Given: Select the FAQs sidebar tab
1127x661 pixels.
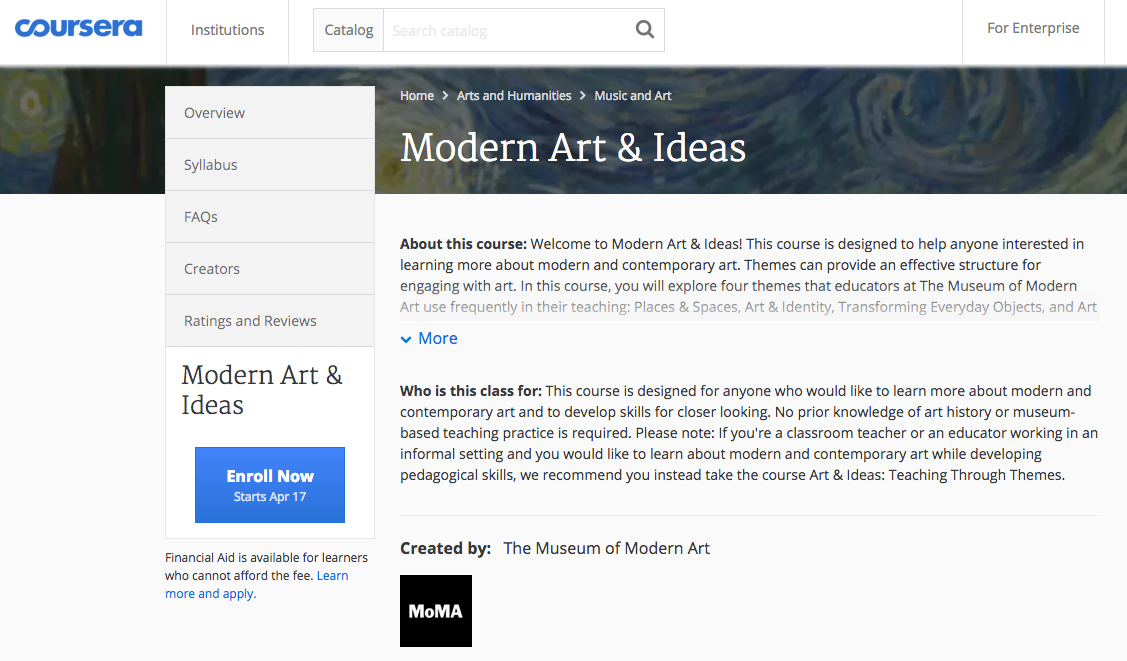Looking at the screenshot, I should tap(270, 217).
